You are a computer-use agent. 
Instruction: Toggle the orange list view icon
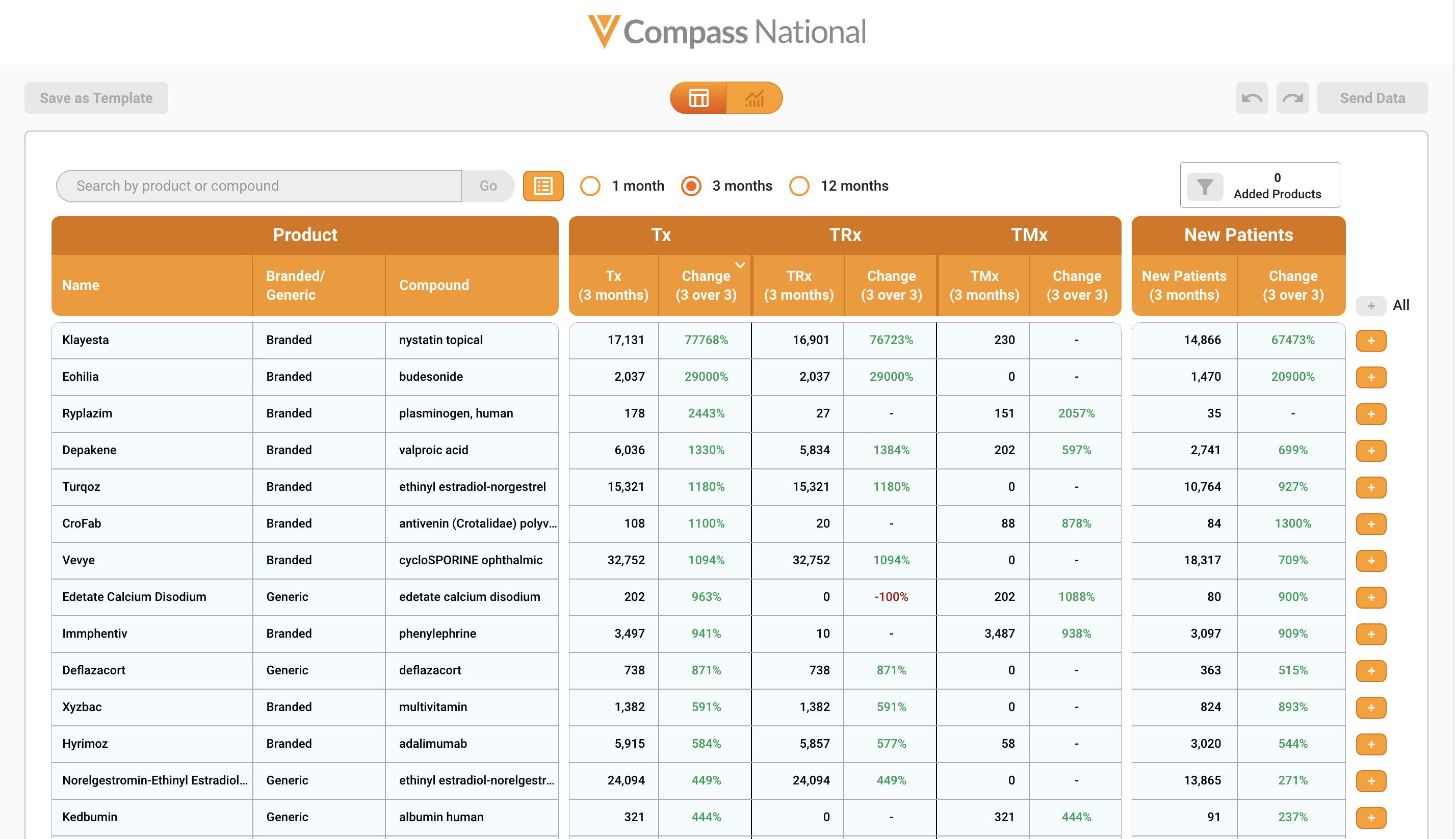pyautogui.click(x=543, y=186)
